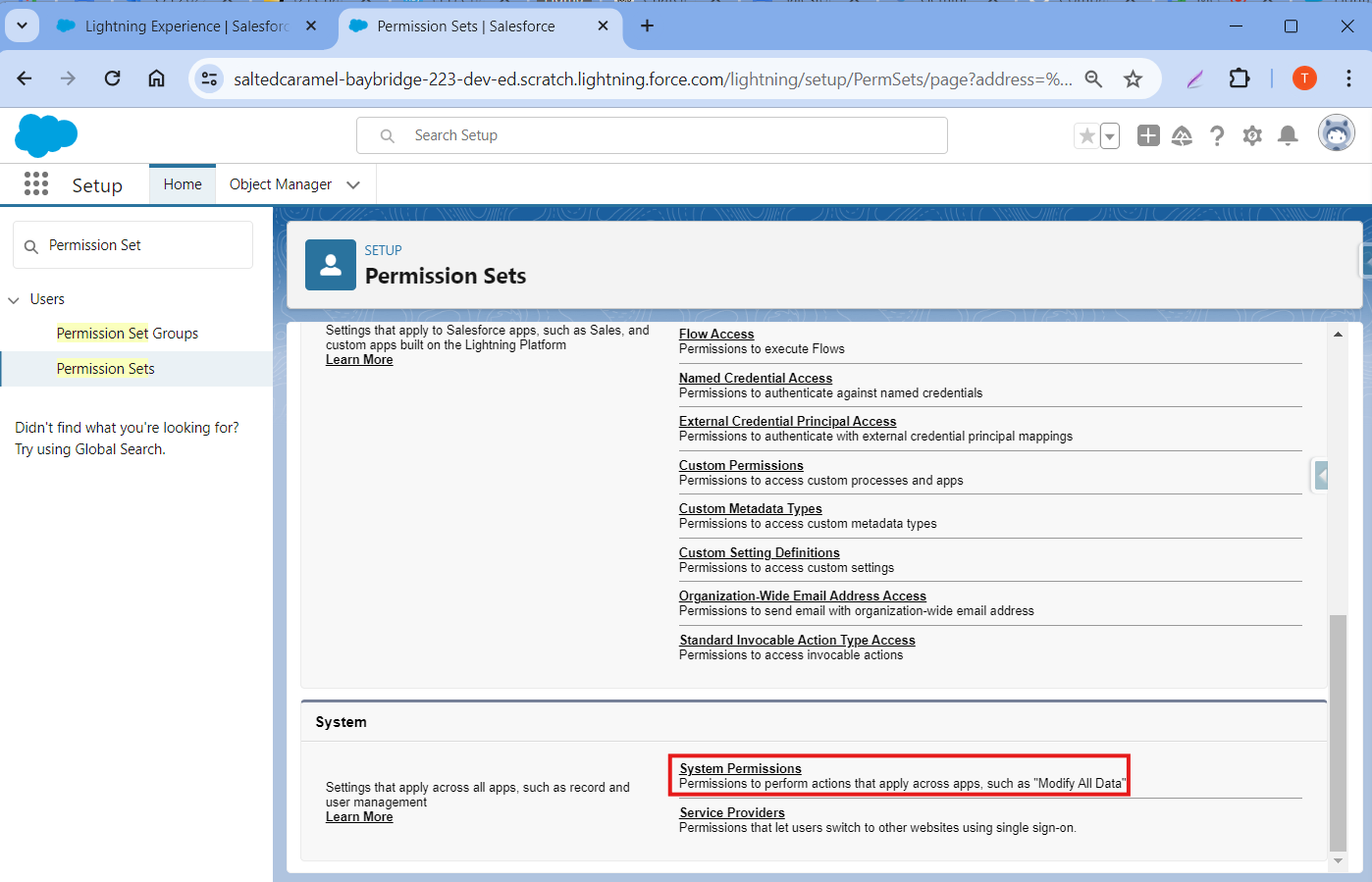Open the tab search dropdown arrow
Image resolution: width=1372 pixels, height=882 pixels.
22,26
